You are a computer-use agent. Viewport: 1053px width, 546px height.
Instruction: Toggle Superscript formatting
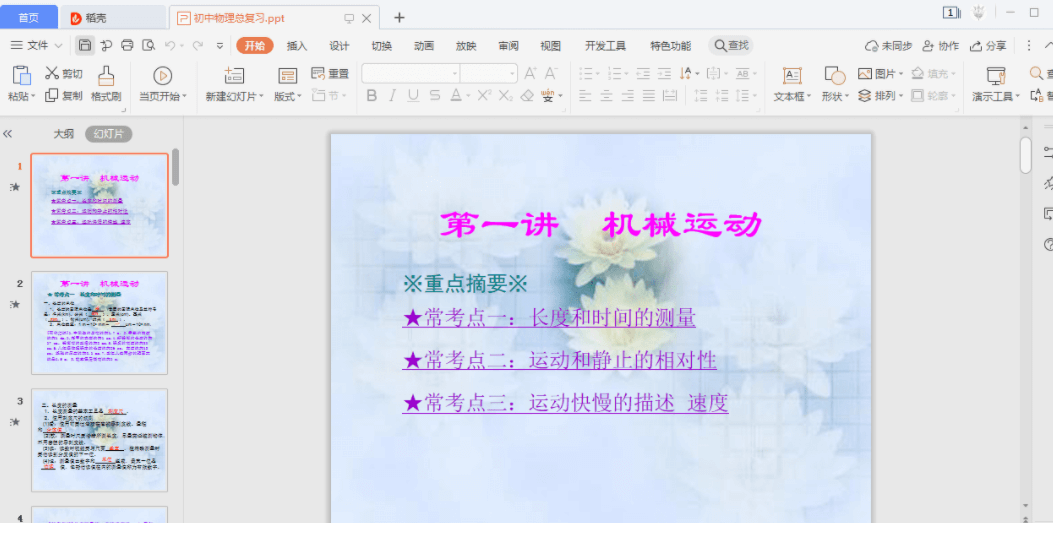pyautogui.click(x=484, y=95)
